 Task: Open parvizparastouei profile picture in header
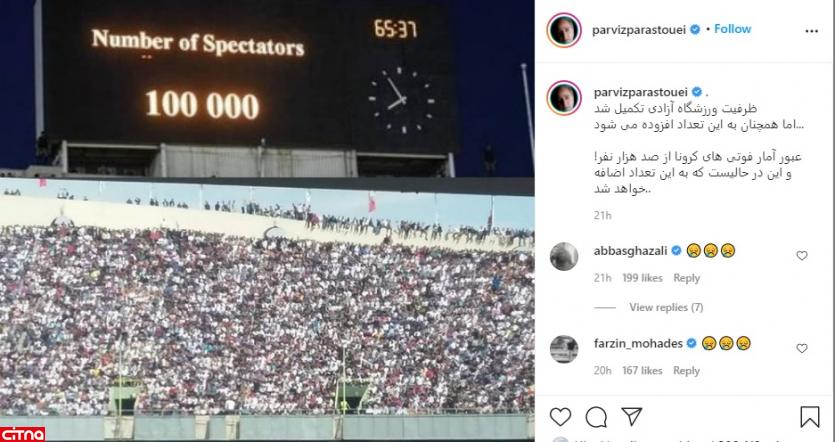pyautogui.click(x=563, y=30)
